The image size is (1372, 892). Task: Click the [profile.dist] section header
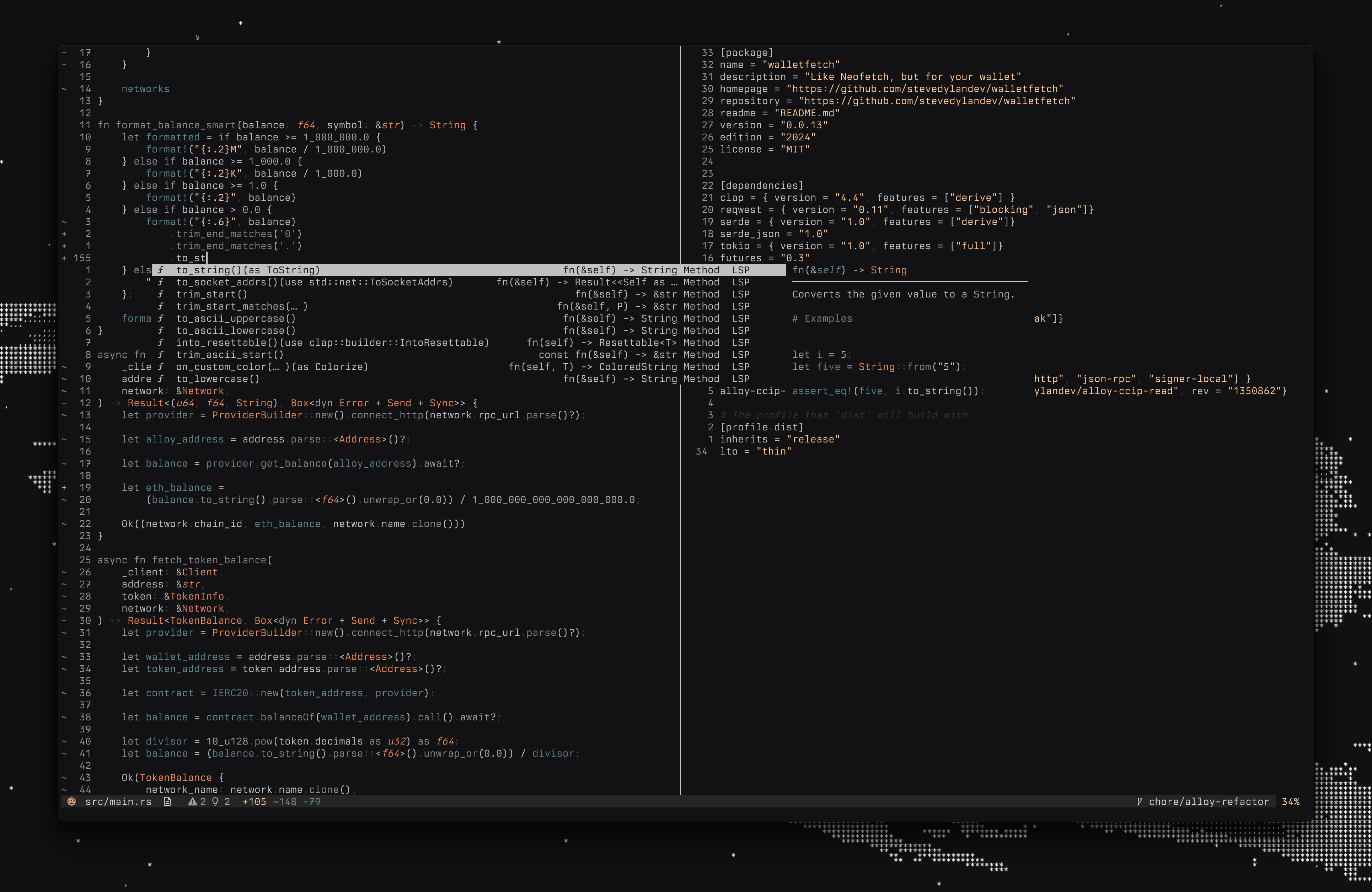click(x=761, y=427)
